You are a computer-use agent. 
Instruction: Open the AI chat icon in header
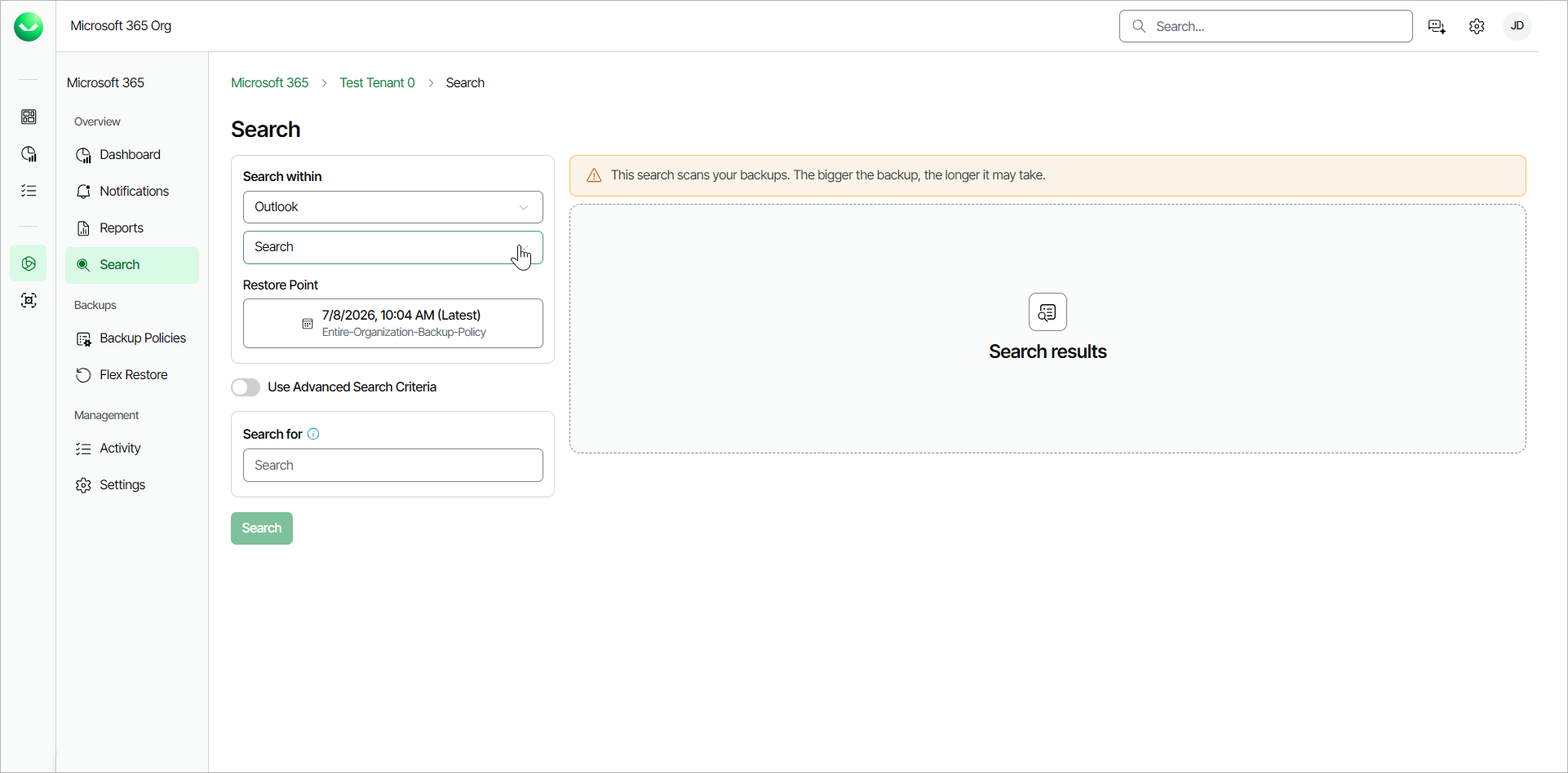(x=1437, y=27)
